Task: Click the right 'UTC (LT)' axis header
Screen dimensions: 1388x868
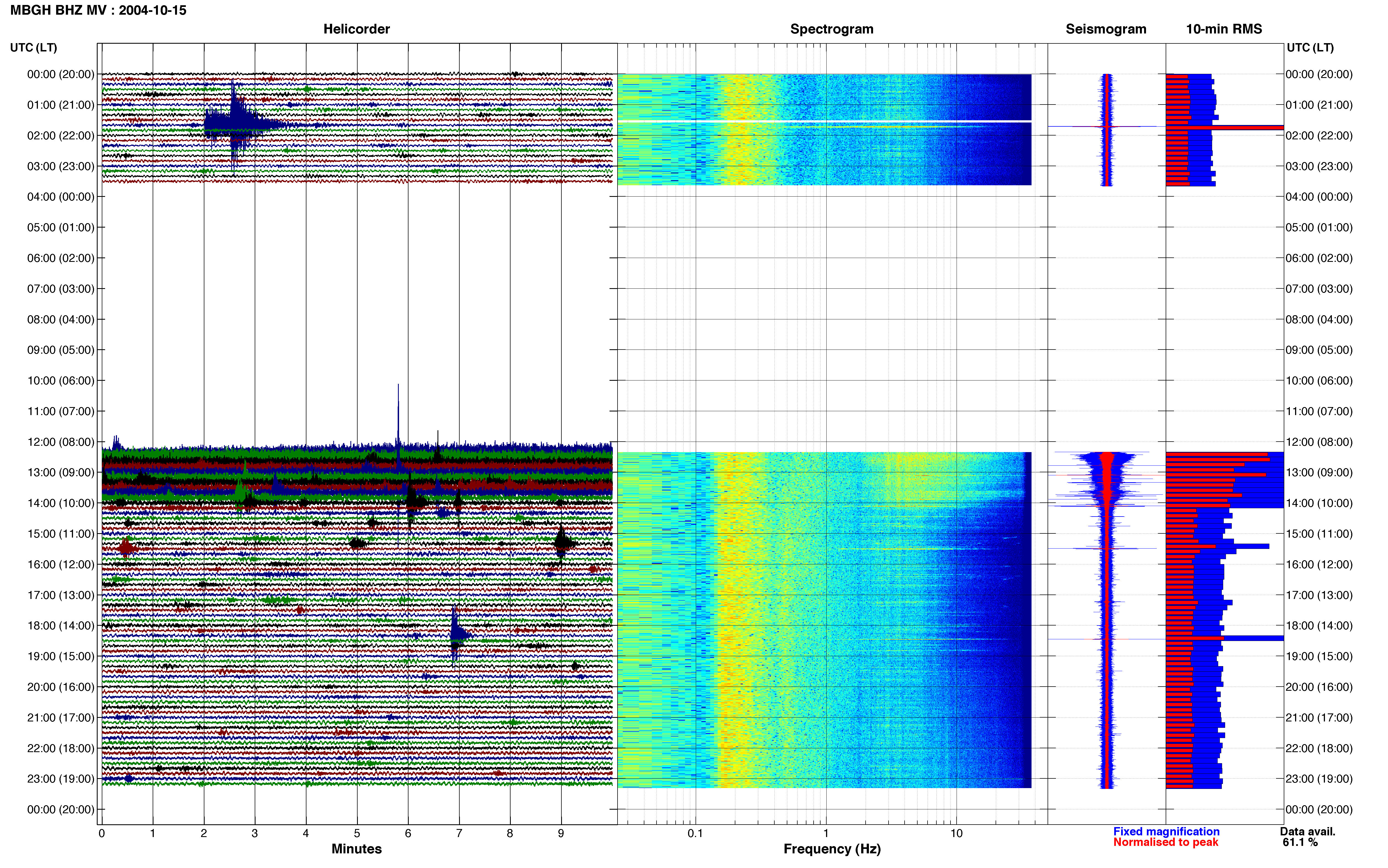Action: [x=1310, y=48]
